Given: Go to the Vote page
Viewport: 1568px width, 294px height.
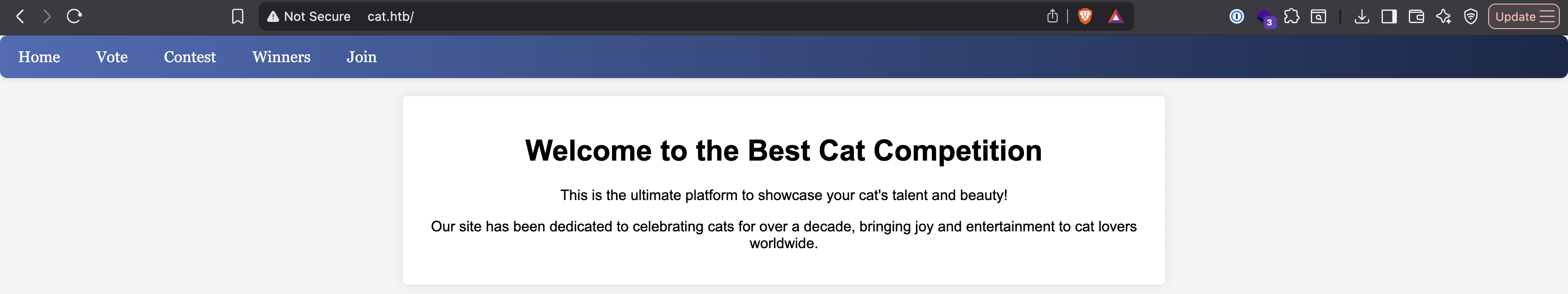Looking at the screenshot, I should (112, 57).
